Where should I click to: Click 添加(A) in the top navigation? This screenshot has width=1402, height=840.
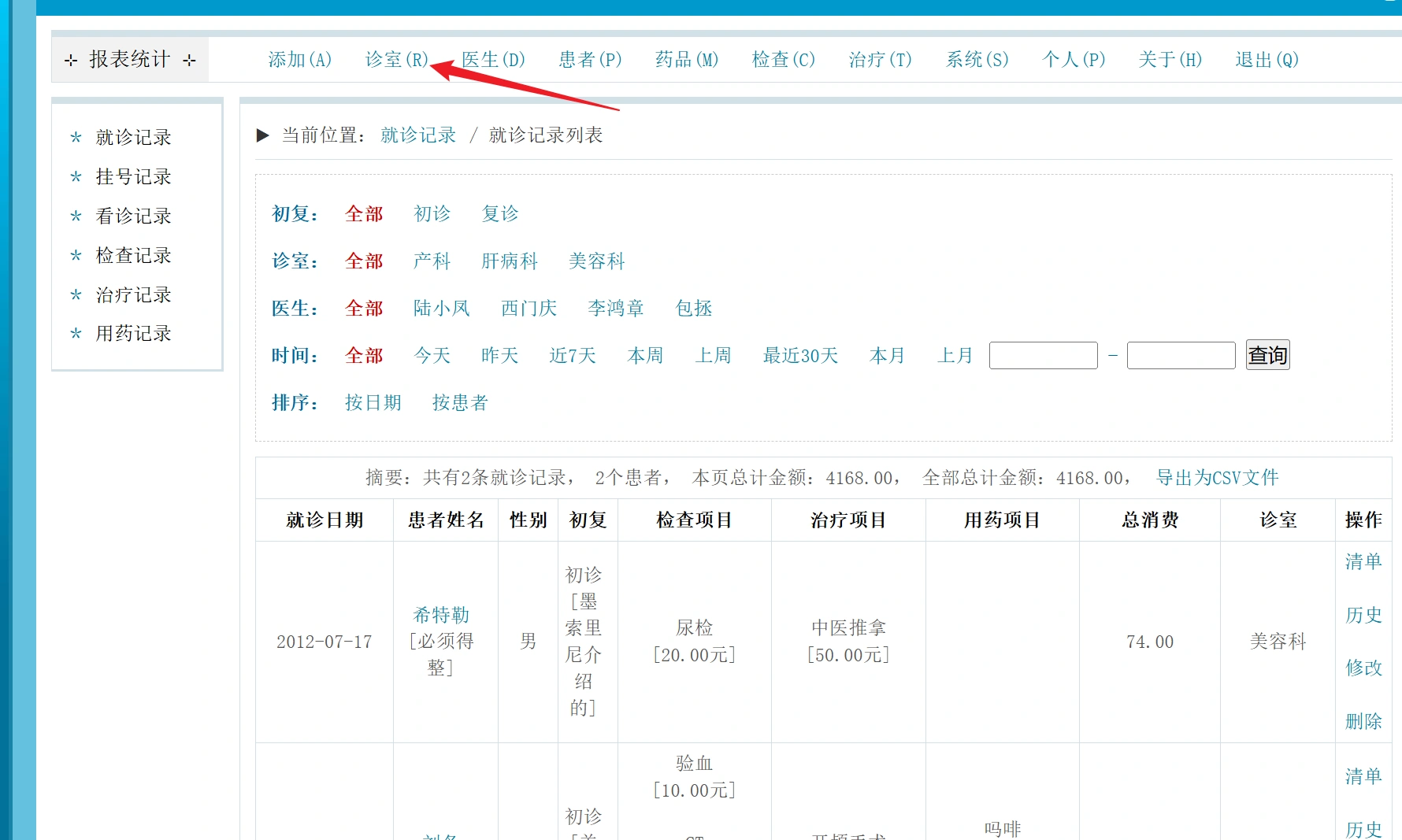[x=299, y=60]
